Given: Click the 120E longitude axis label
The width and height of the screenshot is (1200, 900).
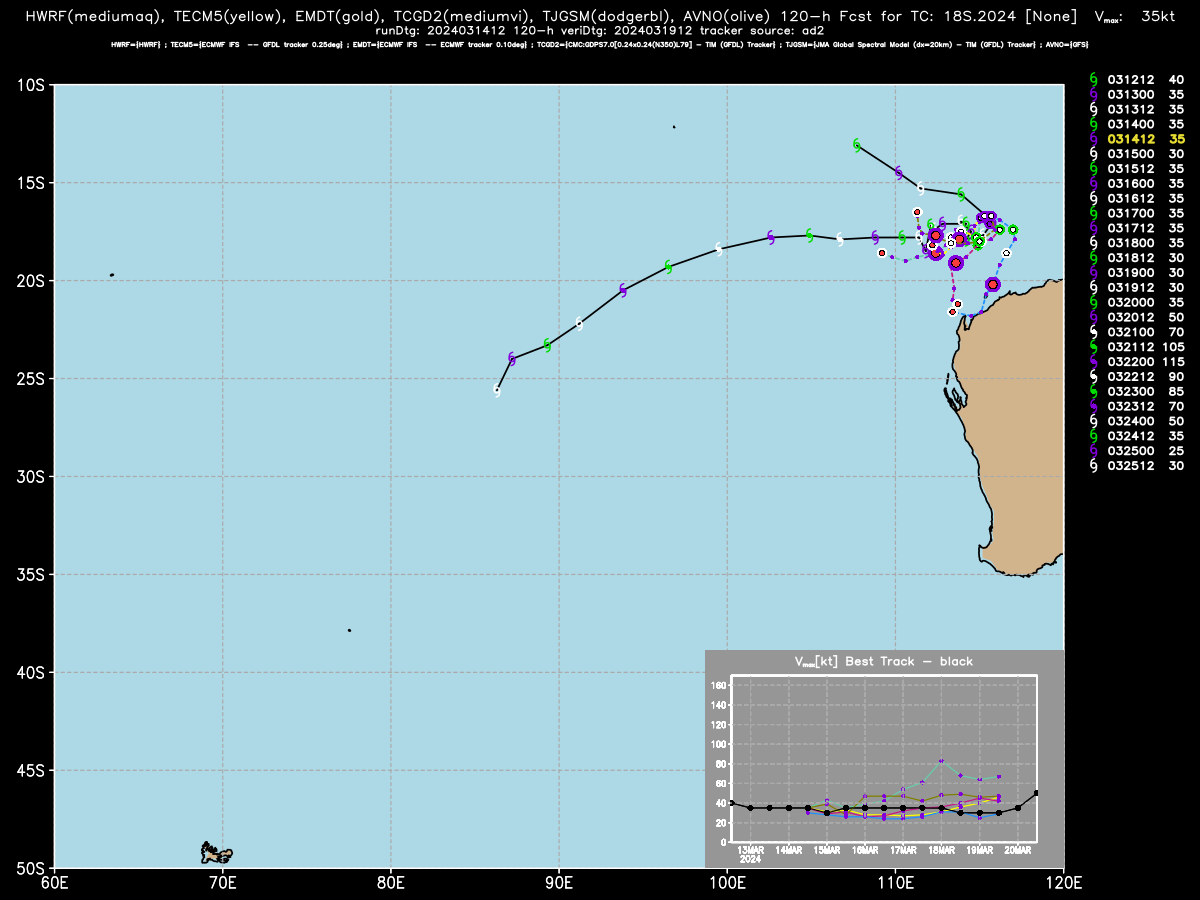Looking at the screenshot, I should pos(1064,884).
